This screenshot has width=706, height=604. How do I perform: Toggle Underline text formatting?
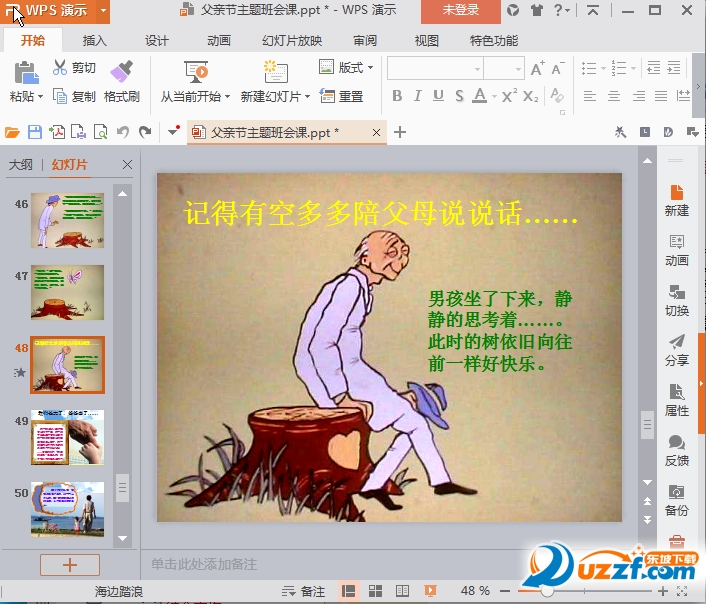click(438, 95)
